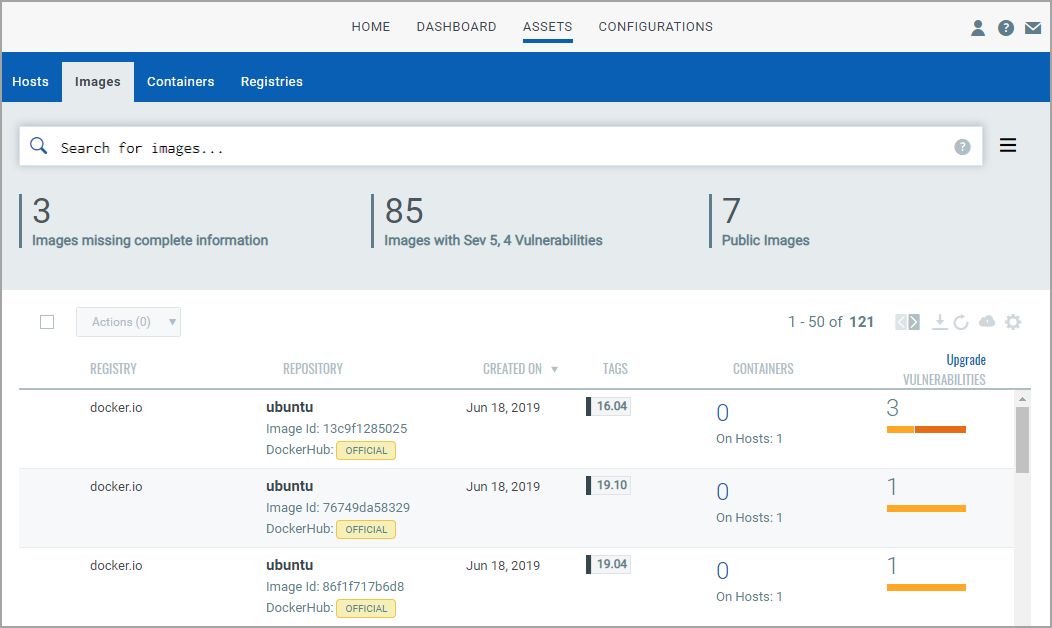Viewport: 1052px width, 628px height.
Task: Click the cloud icon in table toolbar
Action: coord(987,321)
